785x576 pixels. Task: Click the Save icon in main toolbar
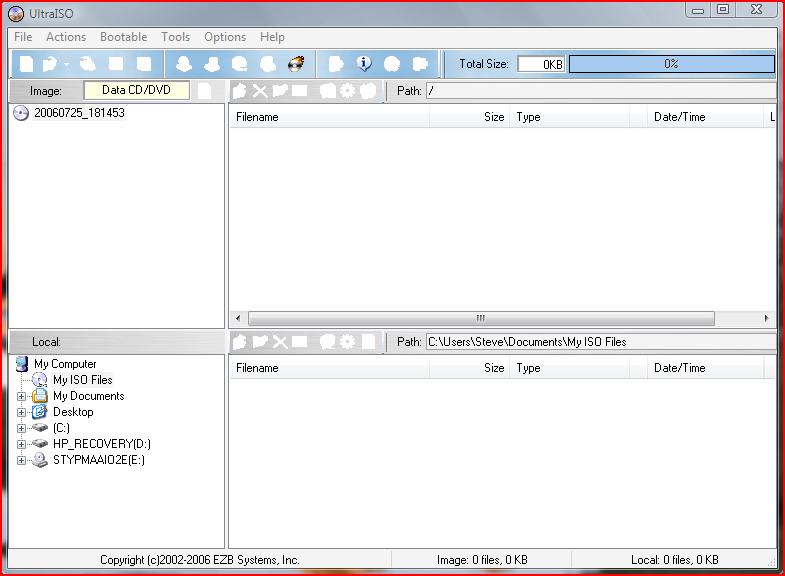click(x=116, y=64)
